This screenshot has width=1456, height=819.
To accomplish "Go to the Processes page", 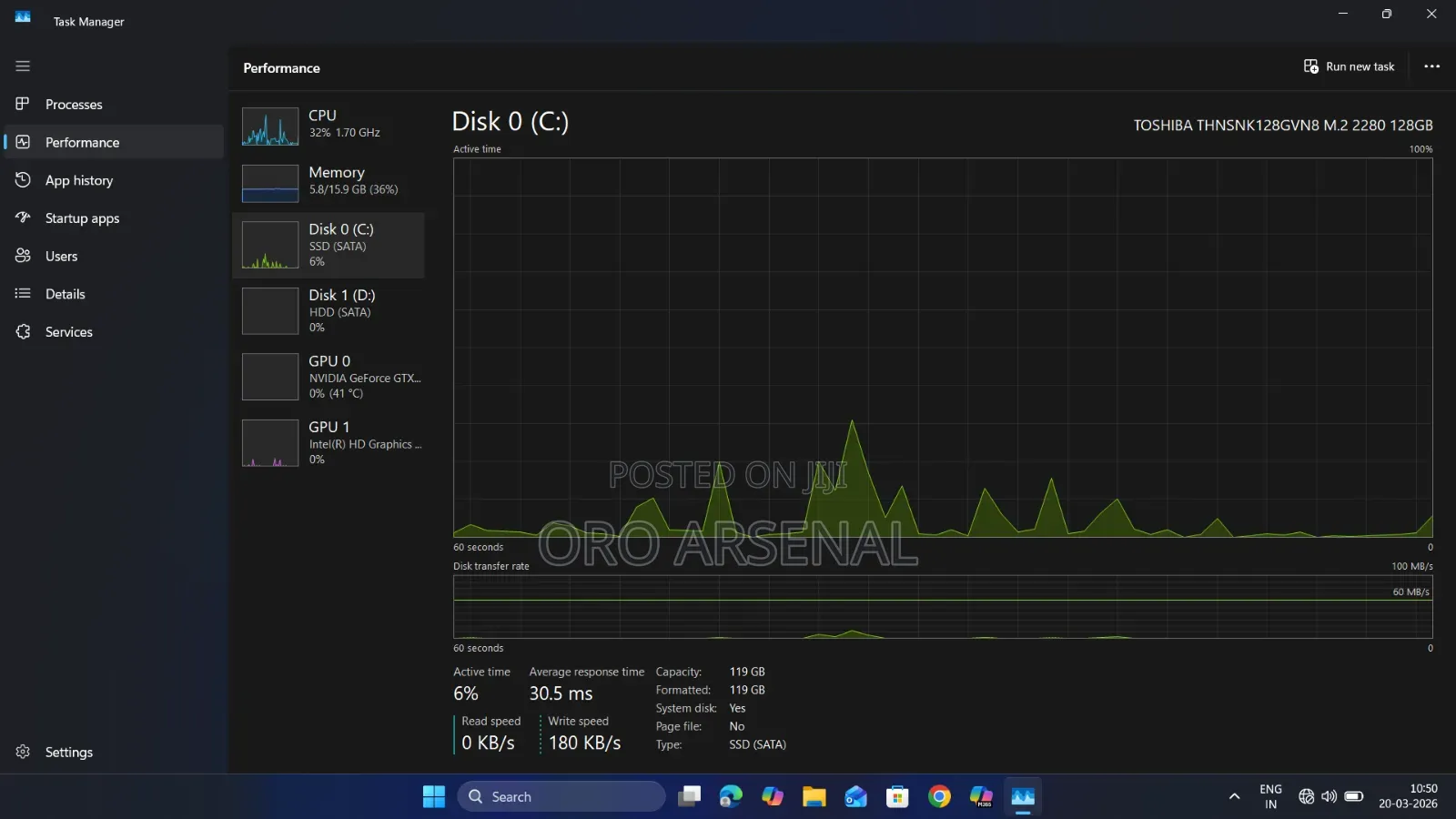I will pyautogui.click(x=115, y=104).
